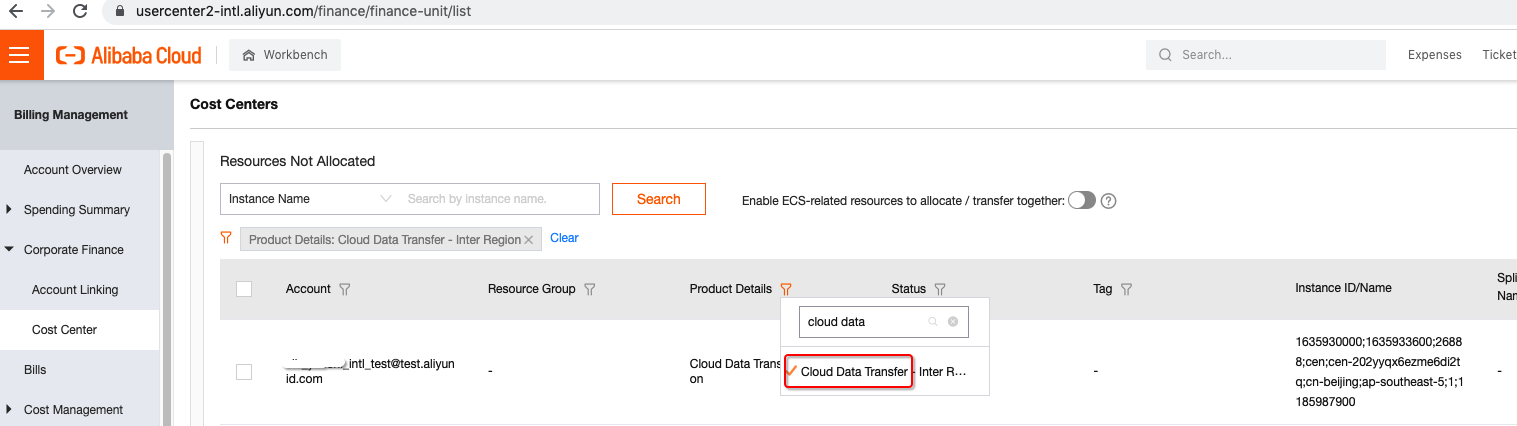Screen dimensions: 1517x426
Task: Open the Product Details filter icon
Action: coord(786,289)
